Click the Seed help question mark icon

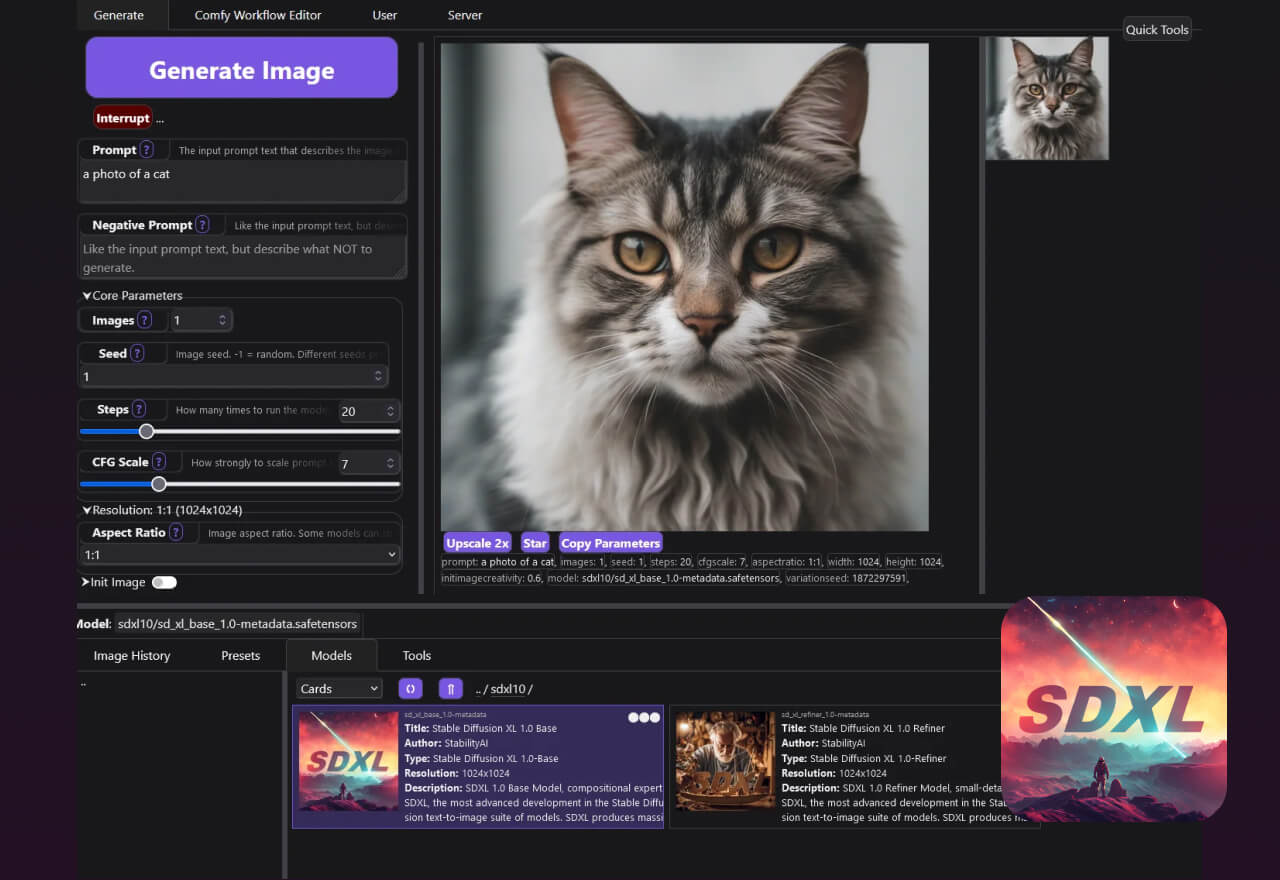point(137,353)
